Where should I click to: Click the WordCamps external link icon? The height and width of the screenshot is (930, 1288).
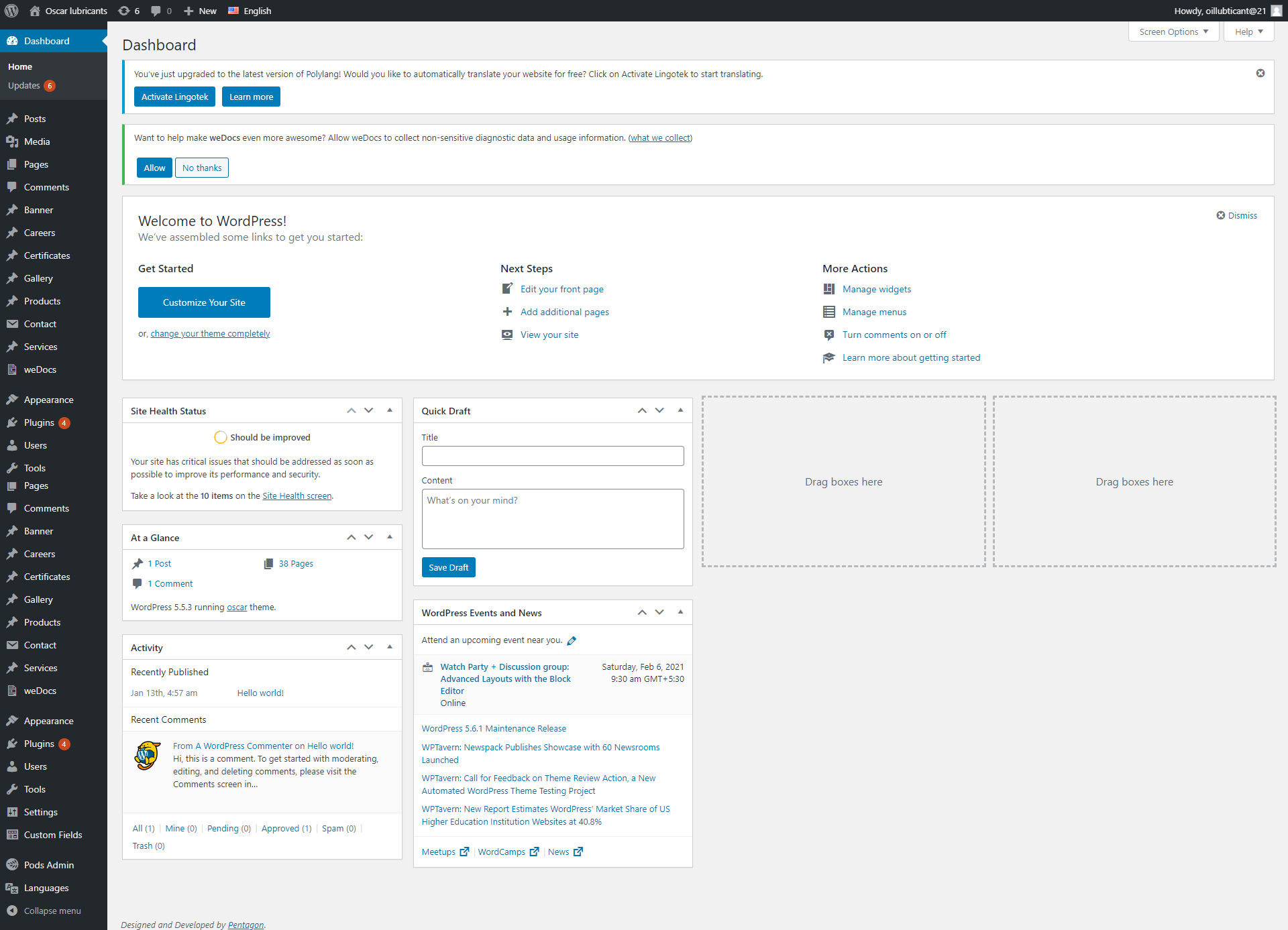pos(534,852)
